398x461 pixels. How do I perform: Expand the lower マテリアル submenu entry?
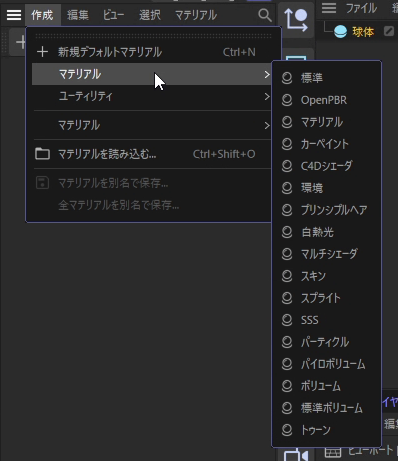(152, 125)
